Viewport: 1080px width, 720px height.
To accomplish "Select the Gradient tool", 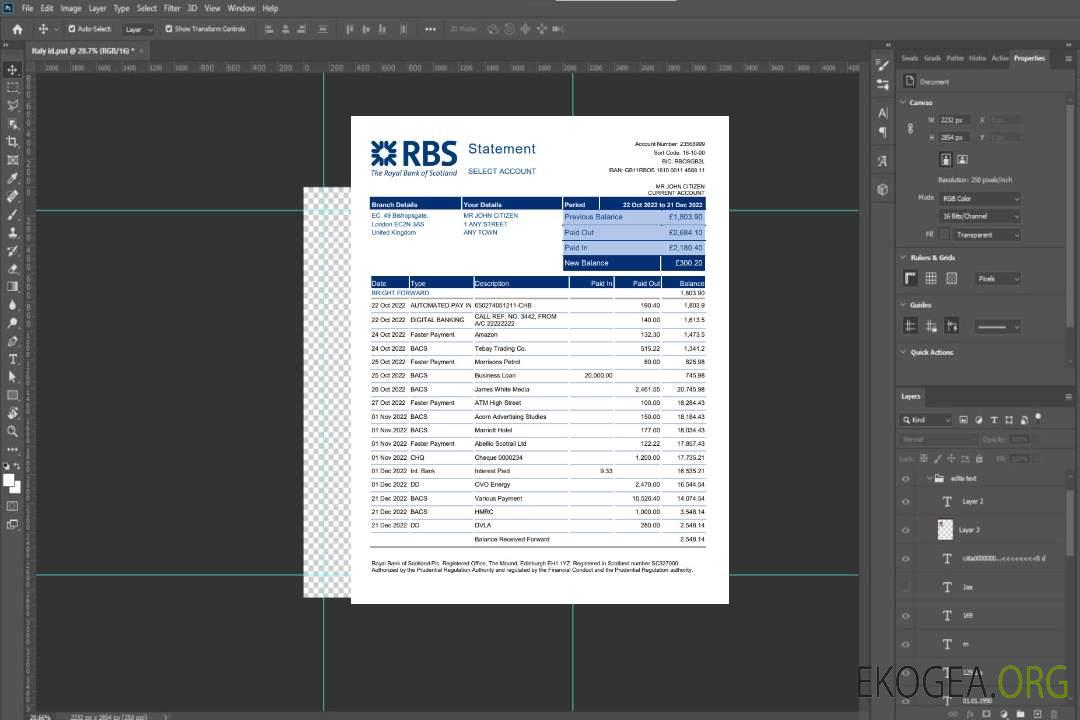I will coord(12,287).
